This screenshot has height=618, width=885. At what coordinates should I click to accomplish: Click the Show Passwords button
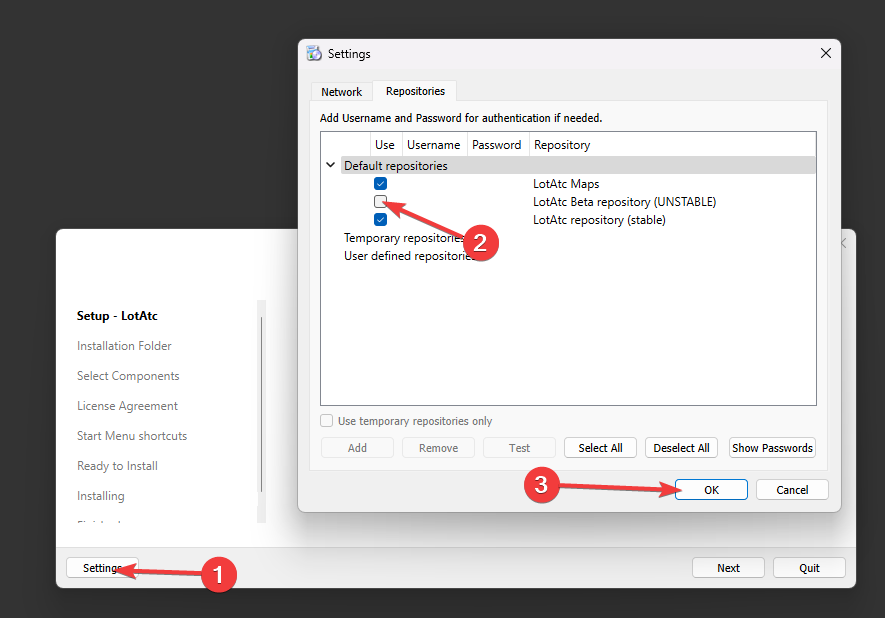pyautogui.click(x=772, y=448)
